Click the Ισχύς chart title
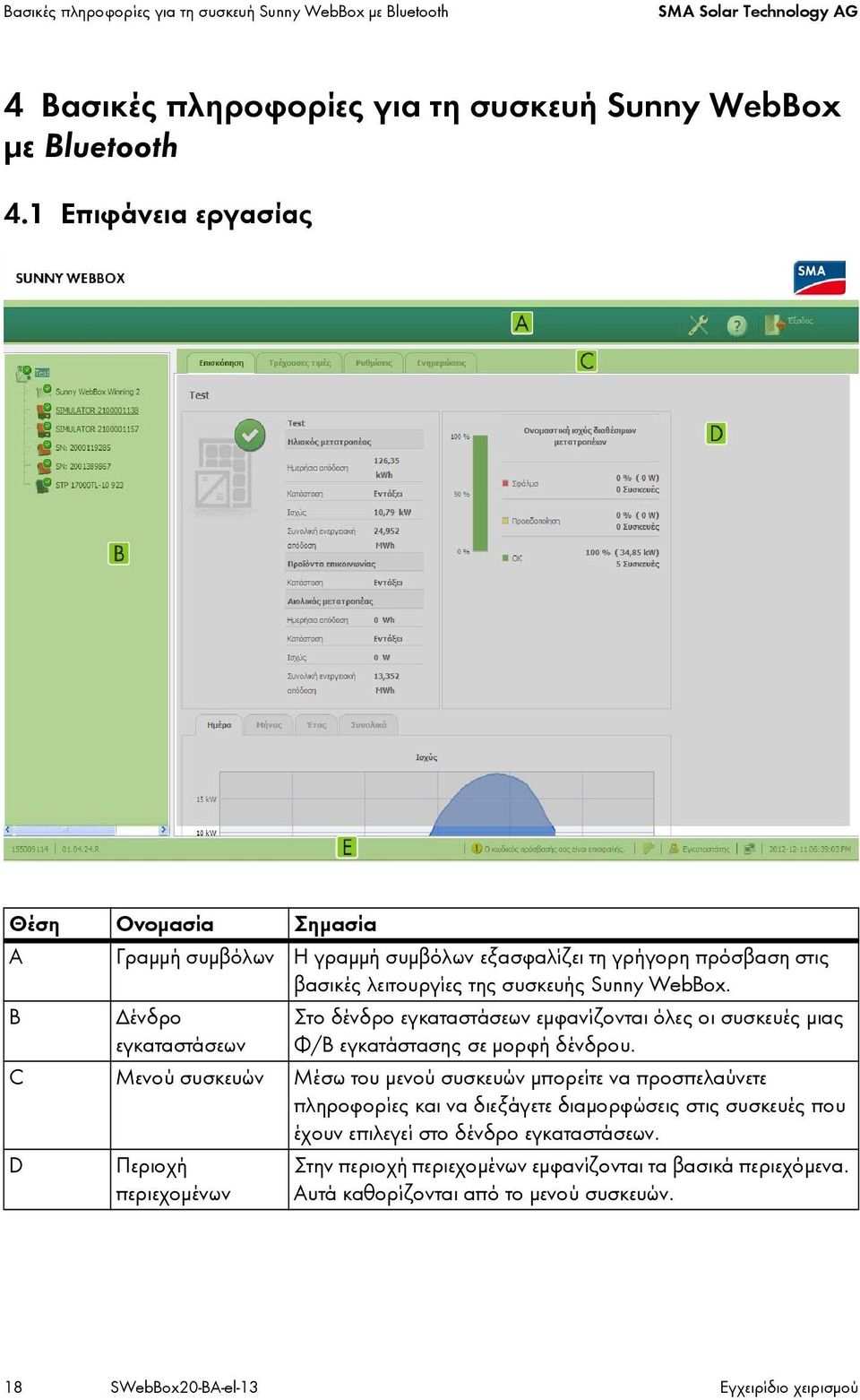860x1400 pixels. 426,757
